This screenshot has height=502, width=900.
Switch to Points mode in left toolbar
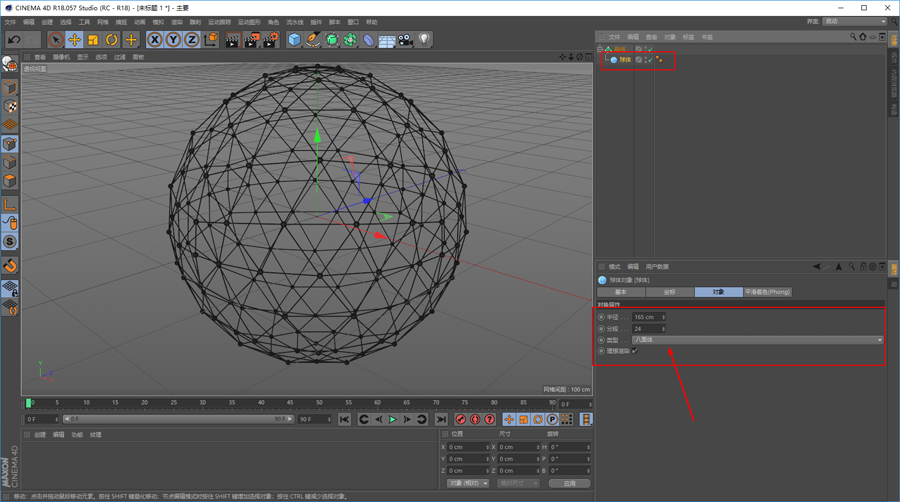click(x=10, y=143)
